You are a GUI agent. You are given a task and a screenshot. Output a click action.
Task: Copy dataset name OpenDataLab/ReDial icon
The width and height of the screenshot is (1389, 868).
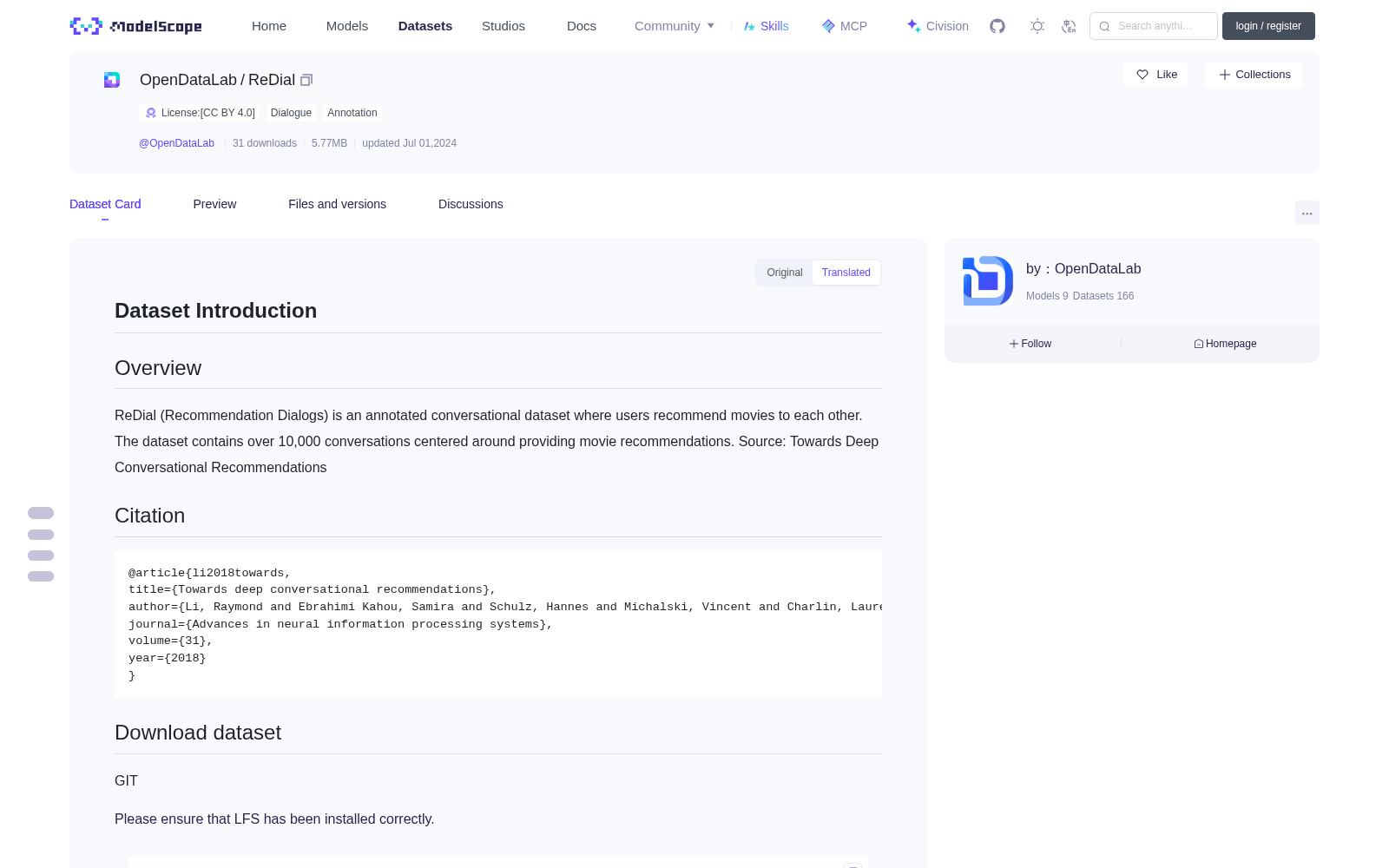tap(306, 80)
